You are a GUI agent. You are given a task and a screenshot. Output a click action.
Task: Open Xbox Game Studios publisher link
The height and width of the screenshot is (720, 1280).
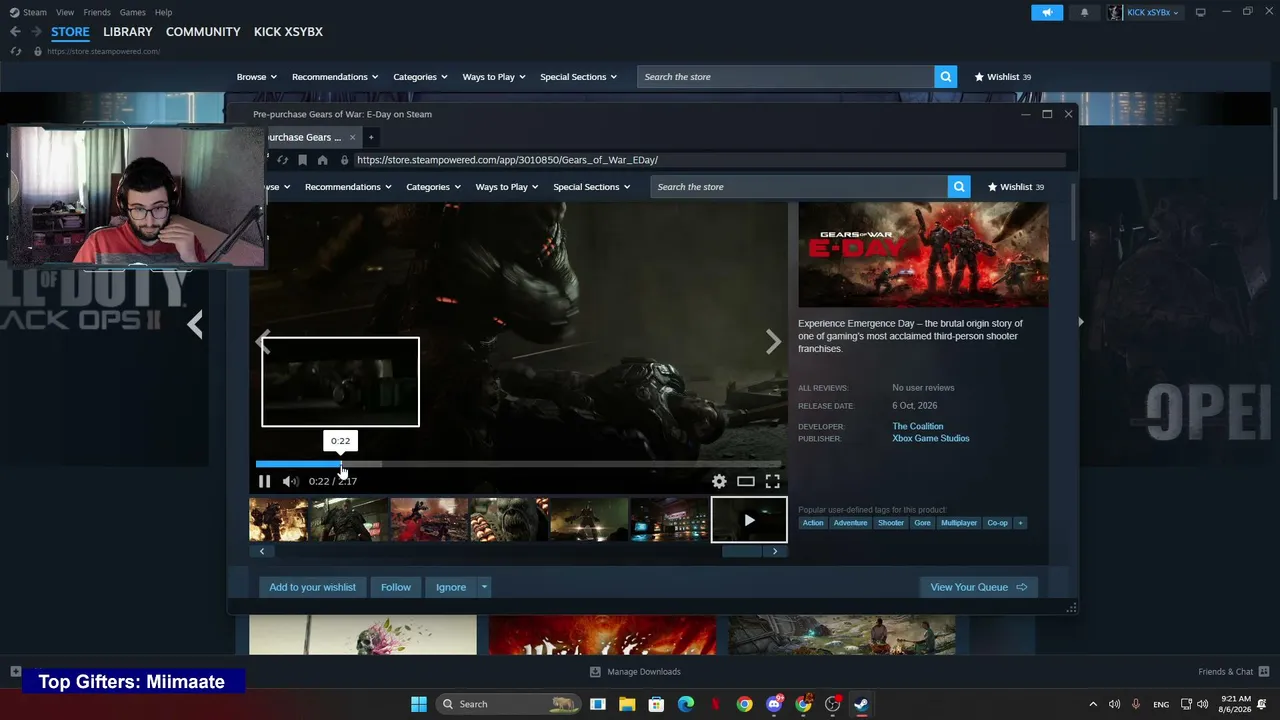[931, 438]
